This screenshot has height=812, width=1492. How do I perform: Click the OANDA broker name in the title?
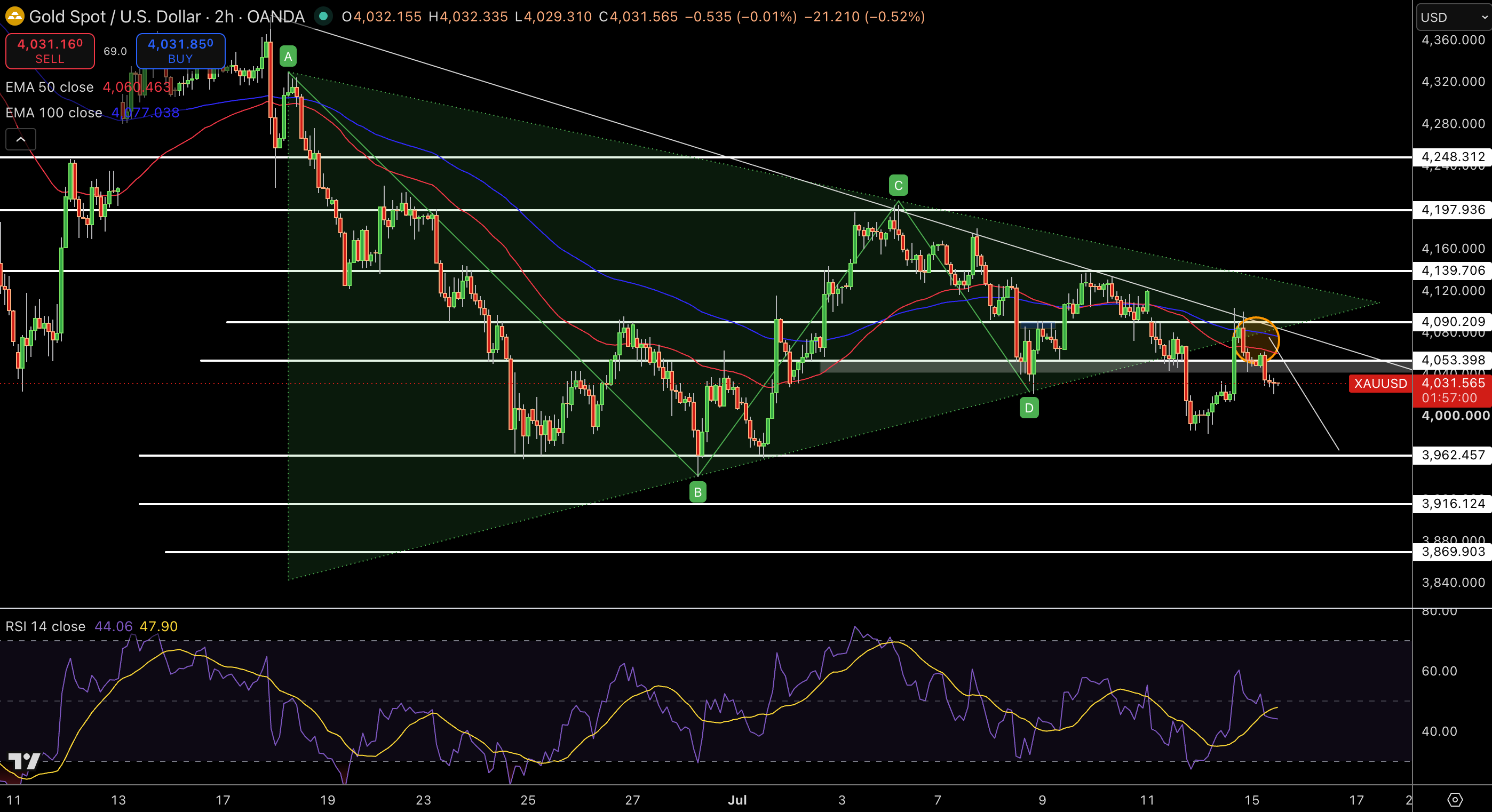pyautogui.click(x=276, y=16)
